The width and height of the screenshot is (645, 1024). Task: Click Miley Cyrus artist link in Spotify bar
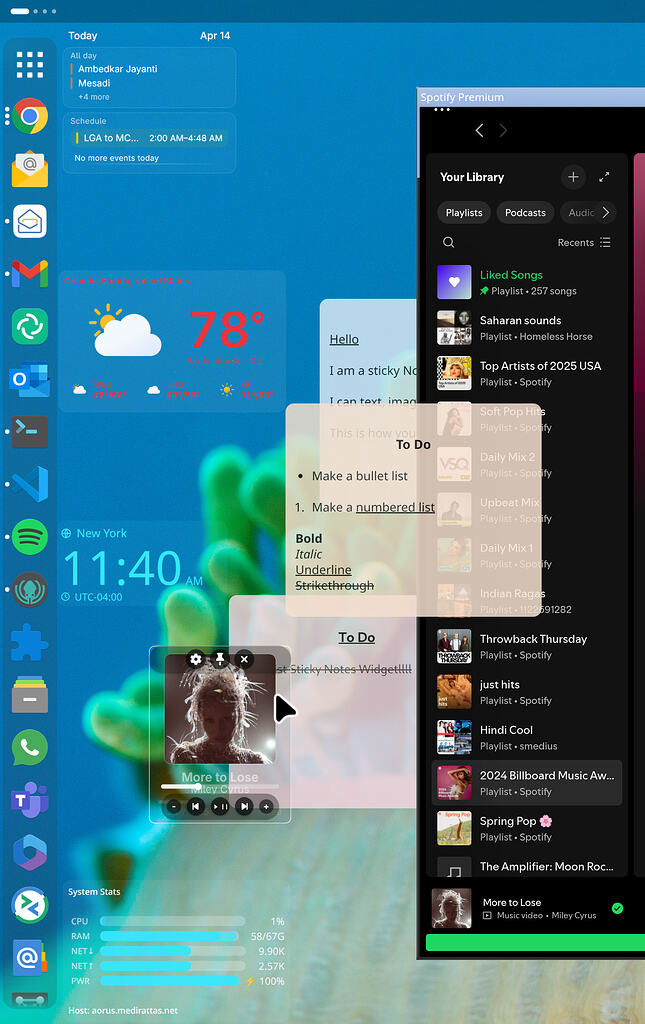pos(574,916)
